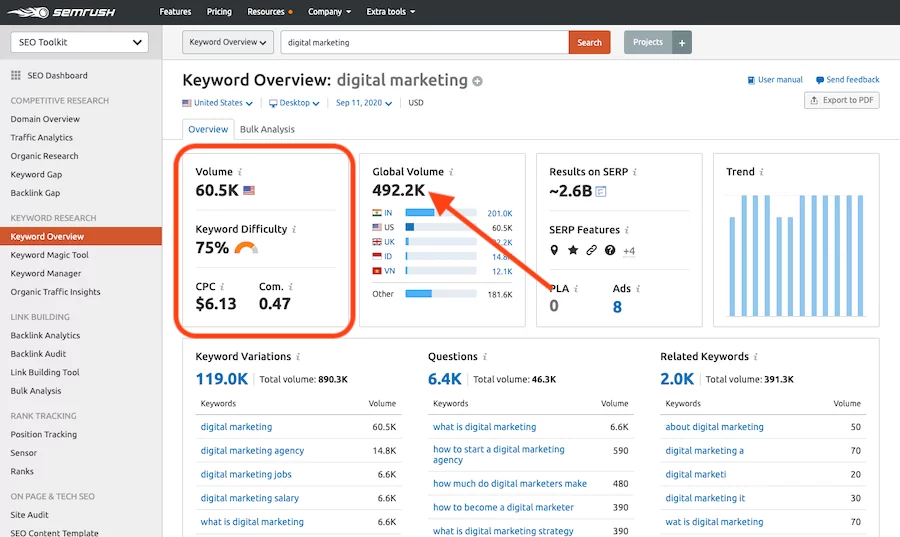
Task: Open the about digital marketing related keyword
Action: pyautogui.click(x=714, y=427)
